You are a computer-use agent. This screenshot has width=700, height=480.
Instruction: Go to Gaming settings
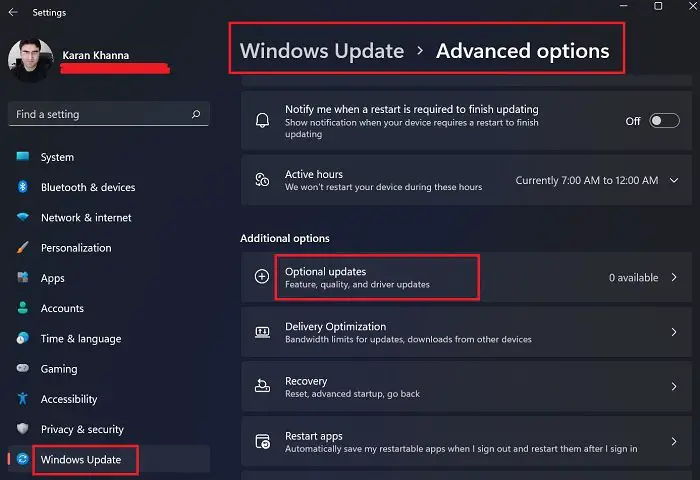coord(109,369)
